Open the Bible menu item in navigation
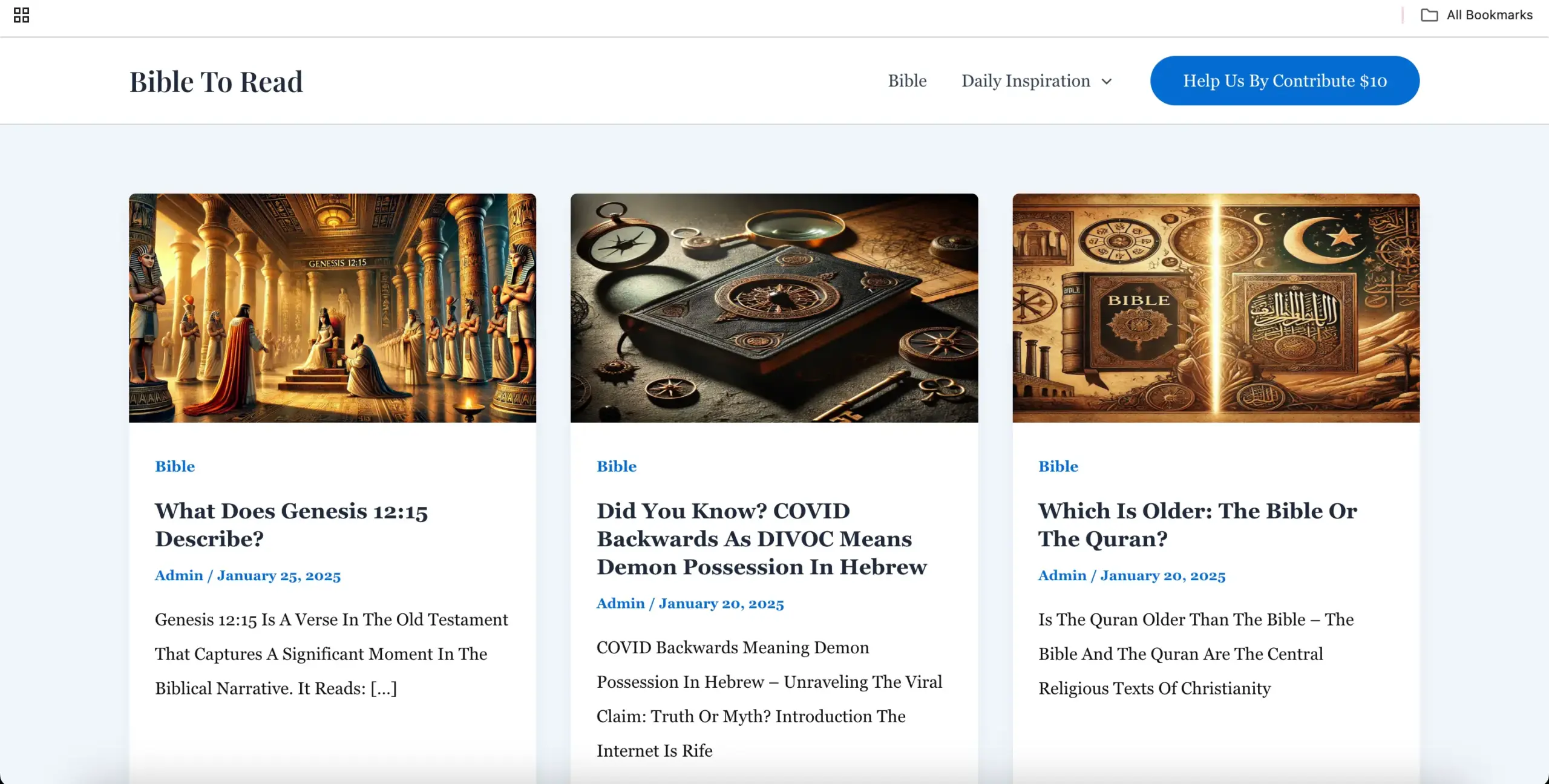Screen dimensions: 1549x784 pyautogui.click(x=906, y=80)
